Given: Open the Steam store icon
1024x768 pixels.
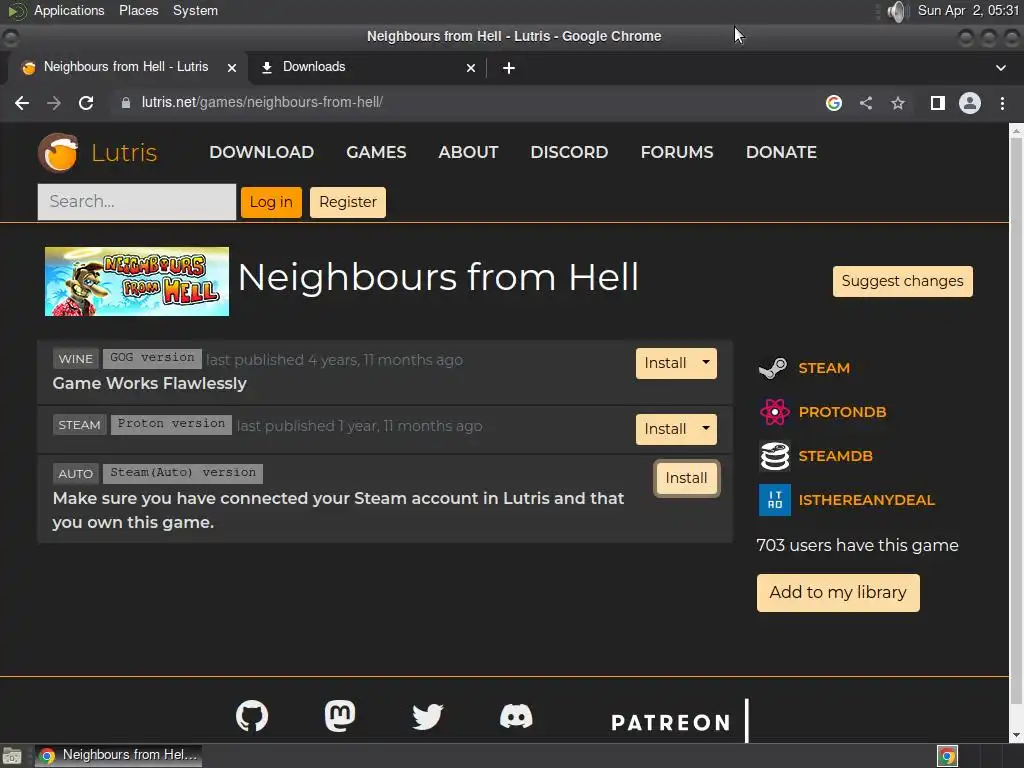Looking at the screenshot, I should [x=773, y=368].
